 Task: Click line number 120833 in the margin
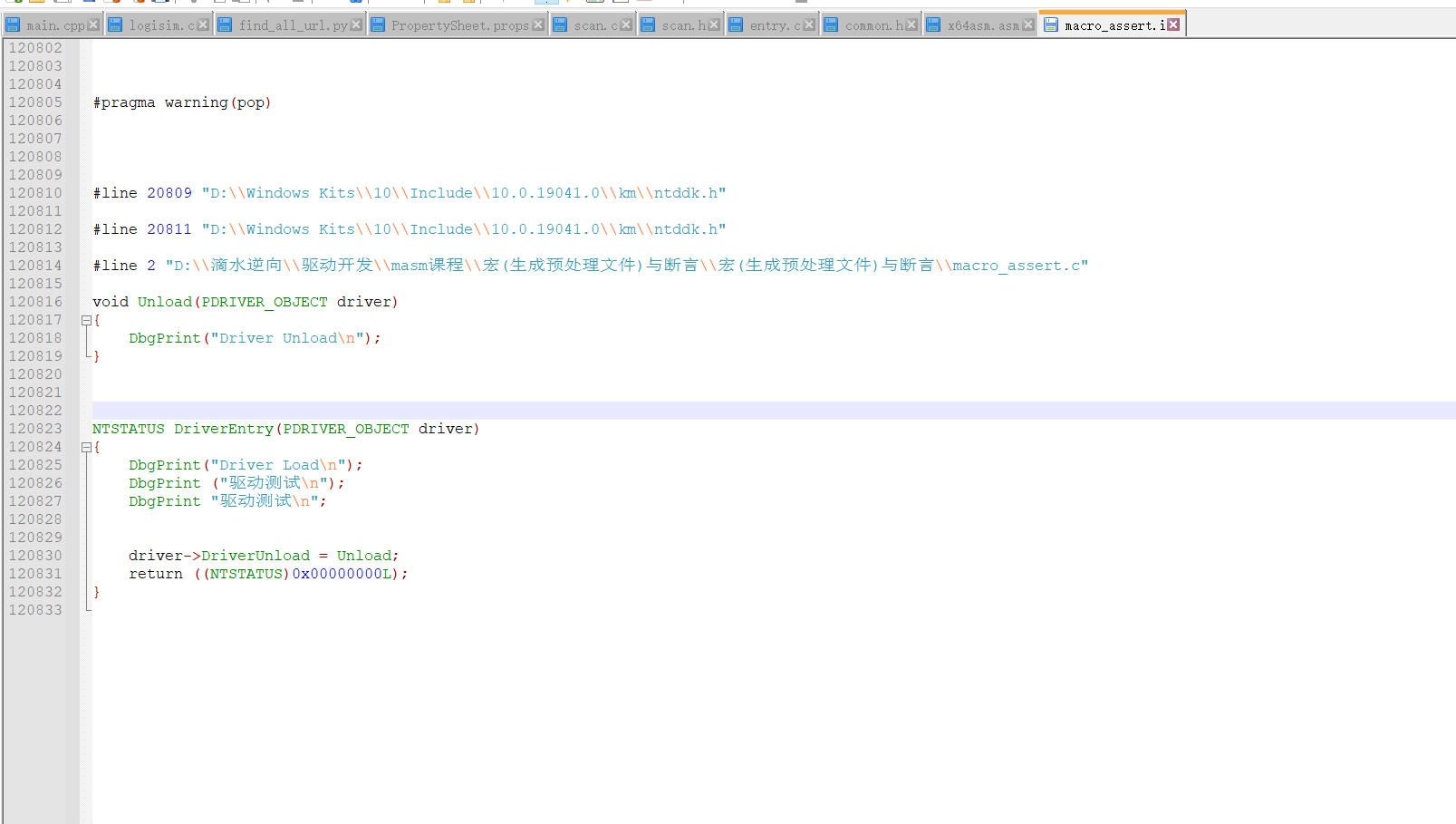pyautogui.click(x=35, y=610)
